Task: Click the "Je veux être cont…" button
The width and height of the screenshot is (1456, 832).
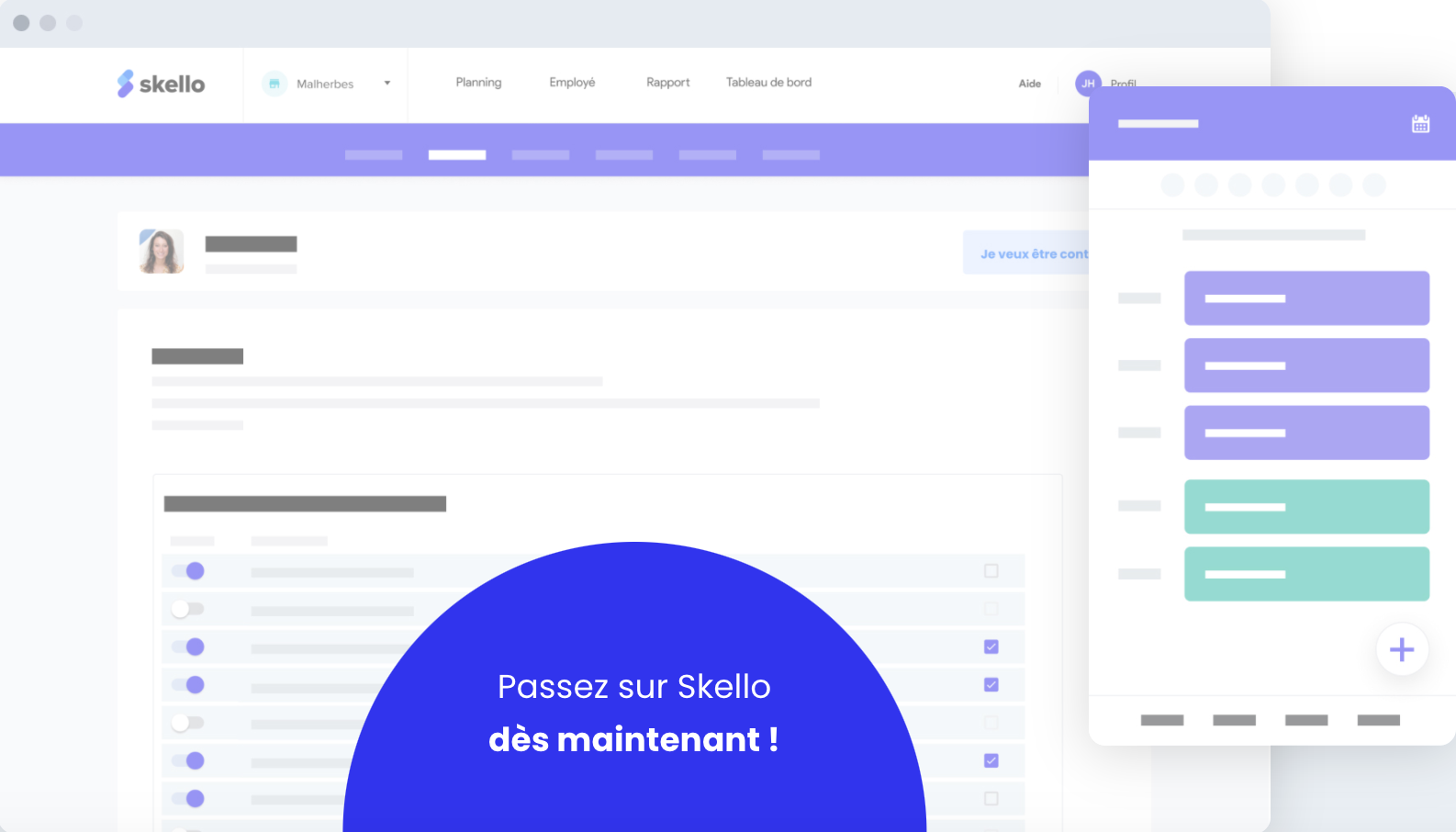Action: 1025,253
